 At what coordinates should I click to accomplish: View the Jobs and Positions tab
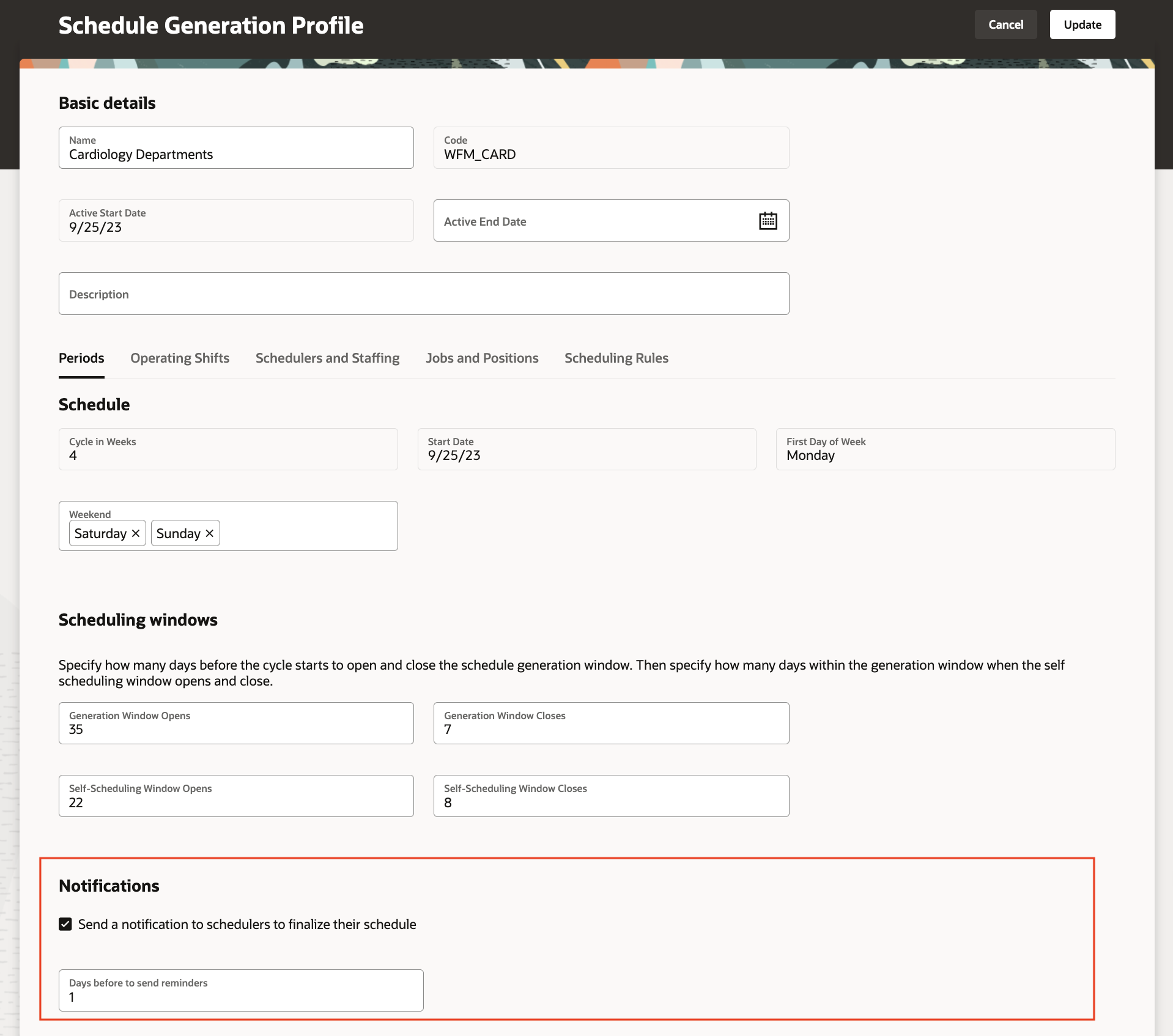coord(482,358)
